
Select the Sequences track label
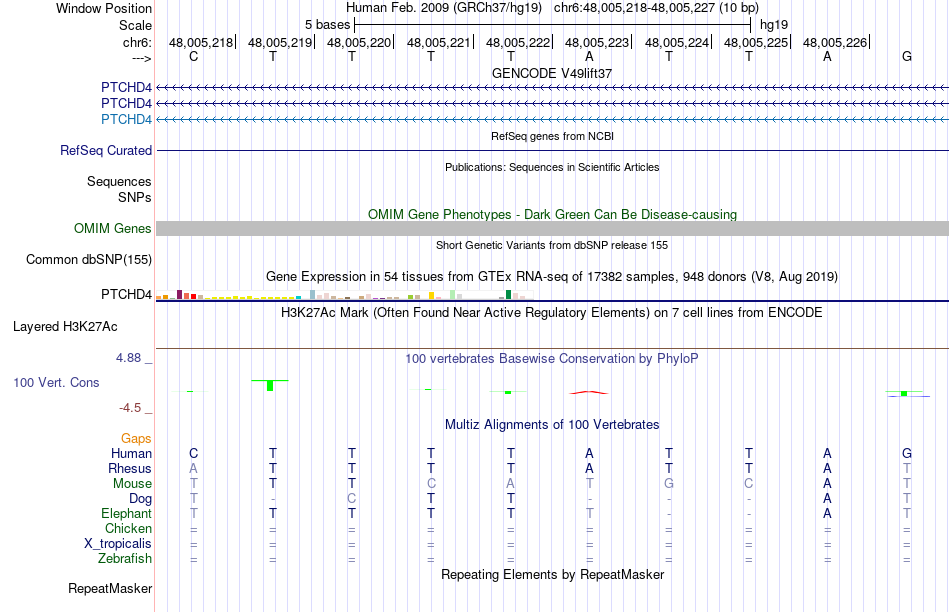pyautogui.click(x=119, y=181)
